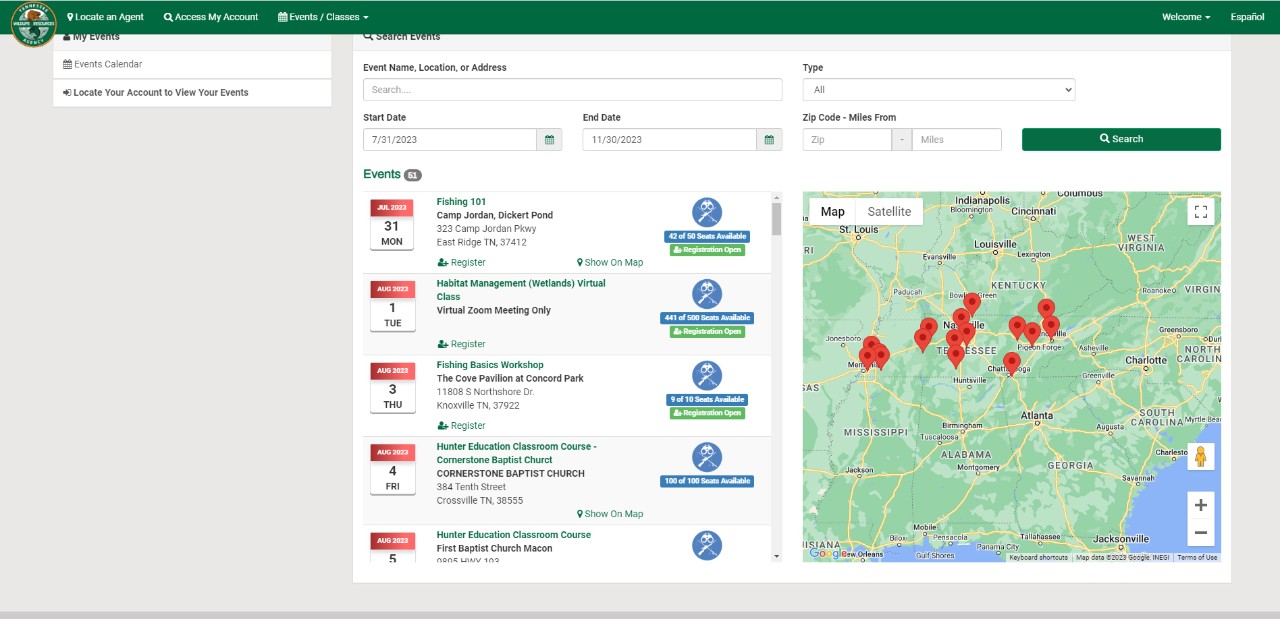Click the Start Date field 7/31/2023
This screenshot has width=1280, height=619.
450,140
